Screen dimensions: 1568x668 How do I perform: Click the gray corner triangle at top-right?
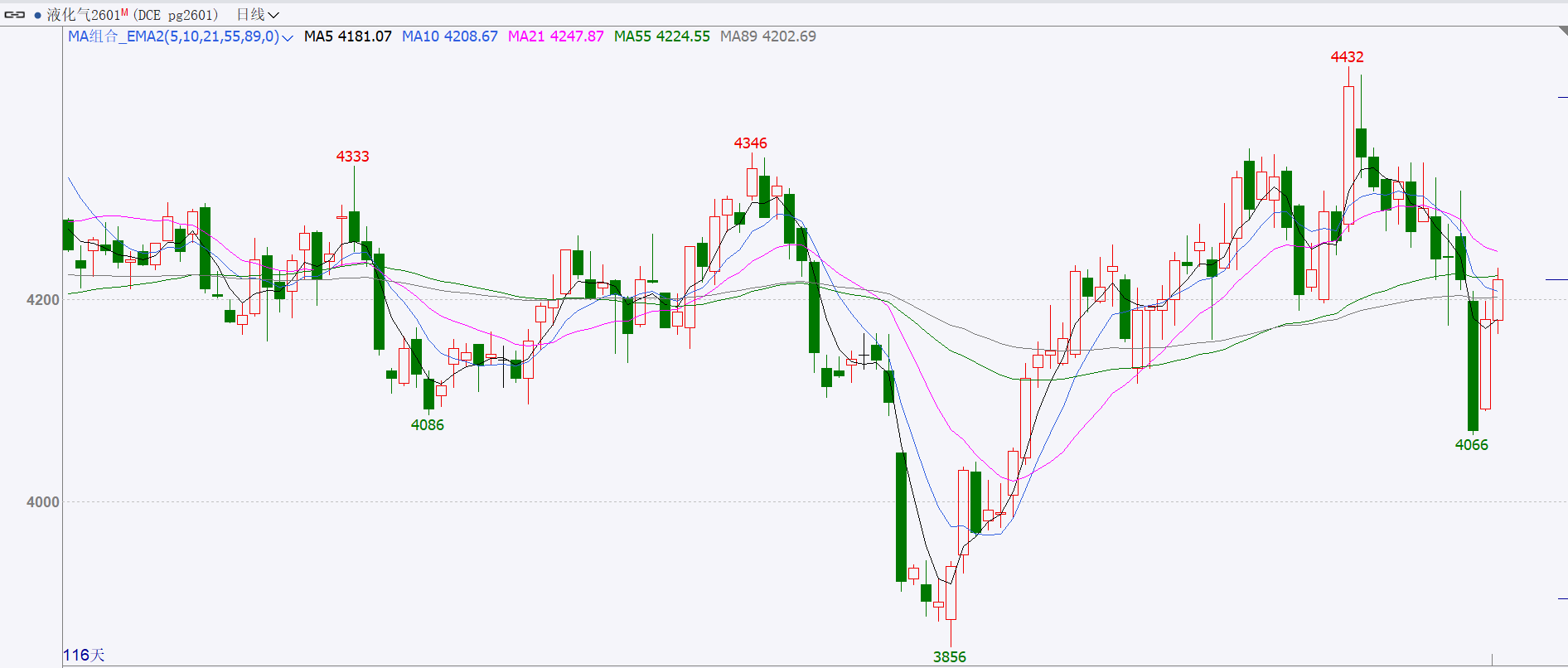pos(1561,31)
